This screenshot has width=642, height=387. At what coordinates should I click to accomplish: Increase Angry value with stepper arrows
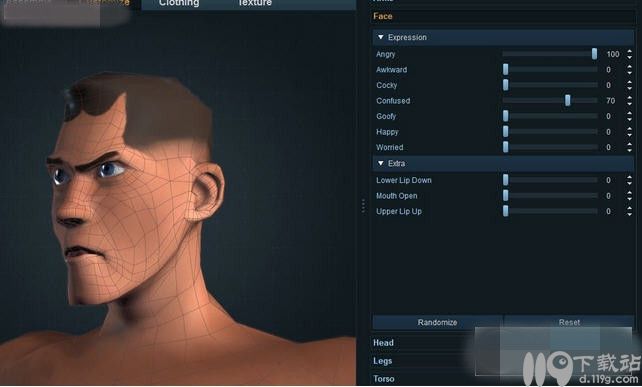629,51
